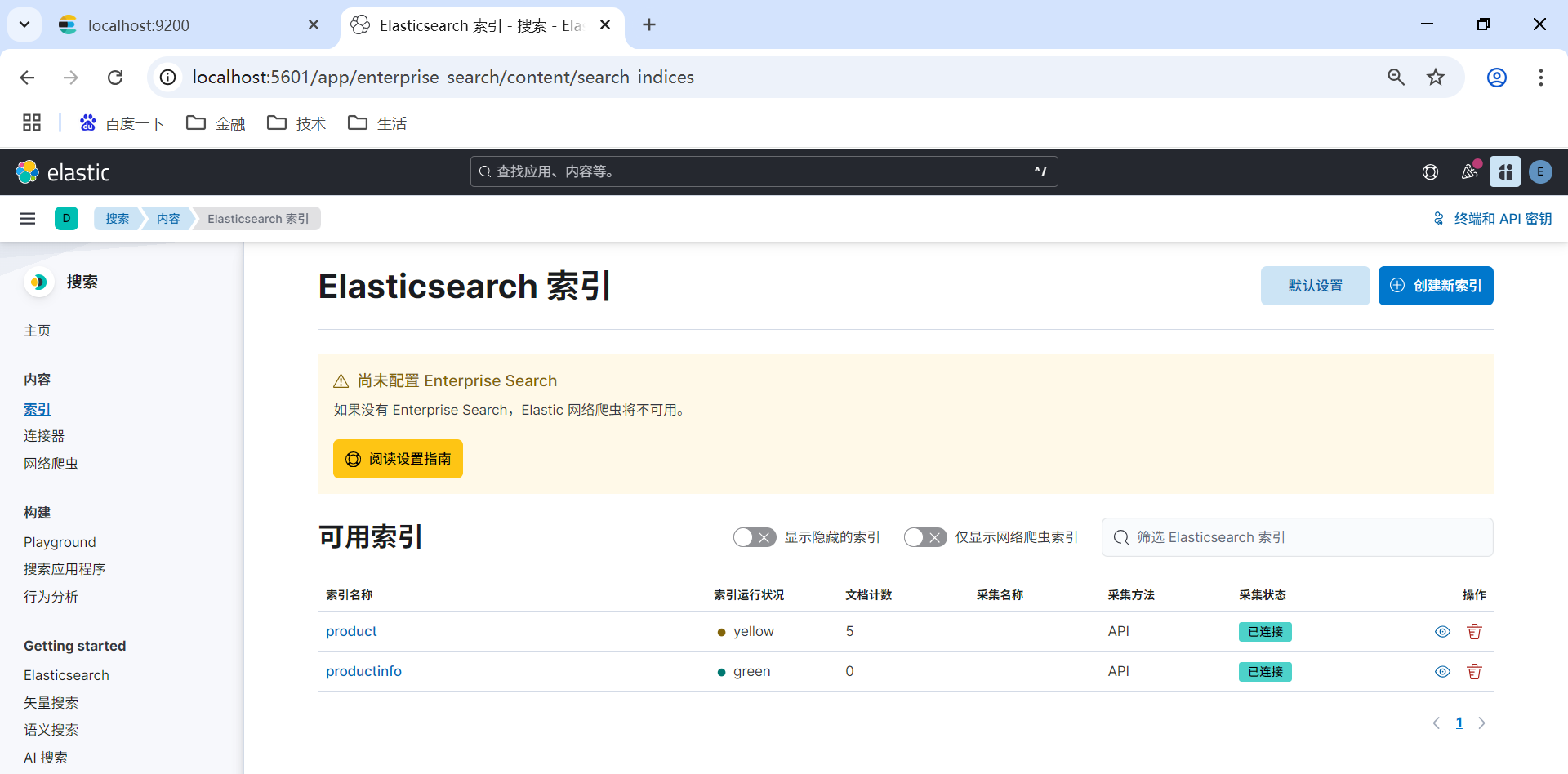Open the browser tab search dropdown

point(24,25)
